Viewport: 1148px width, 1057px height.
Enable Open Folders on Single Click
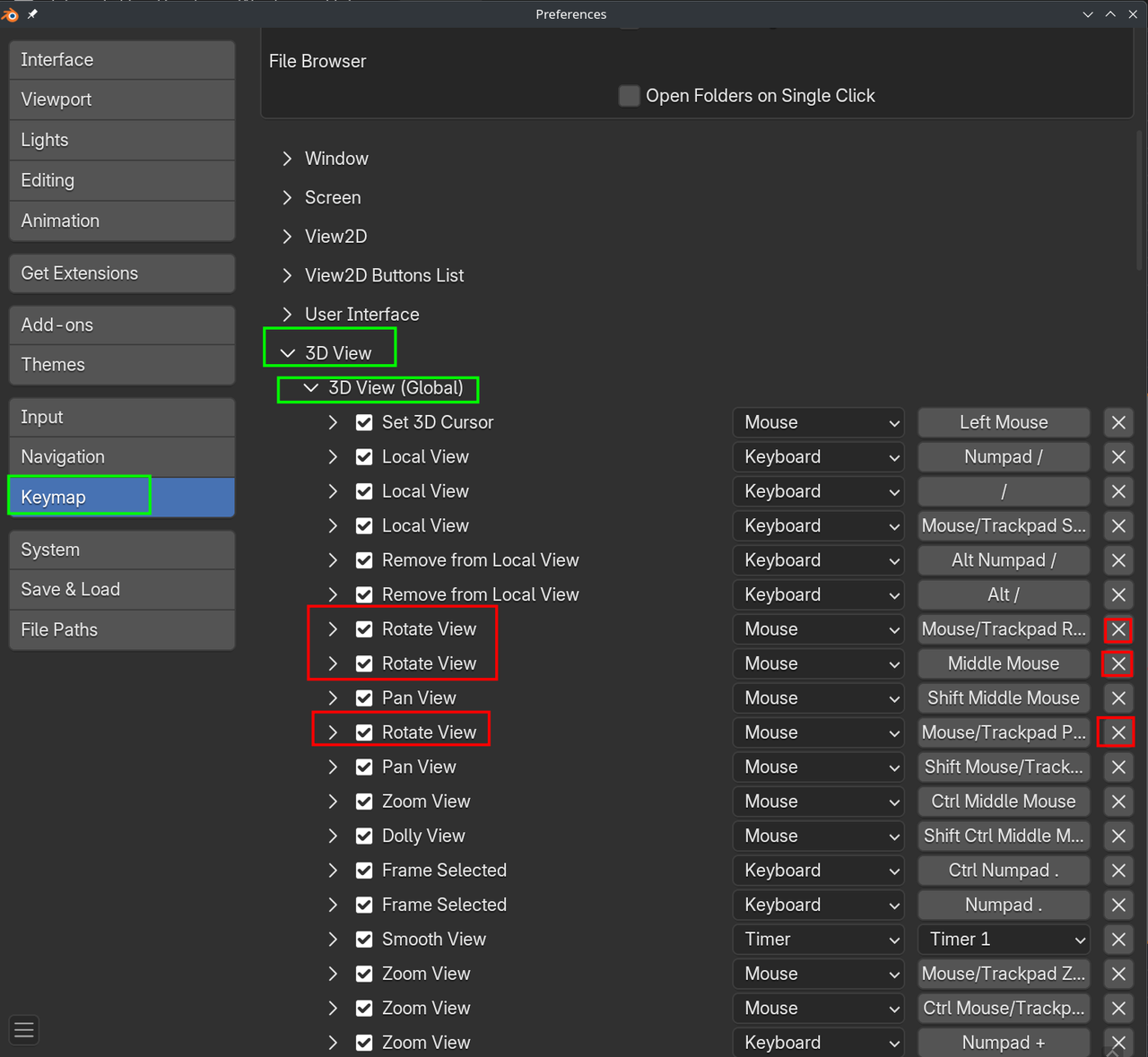point(630,96)
